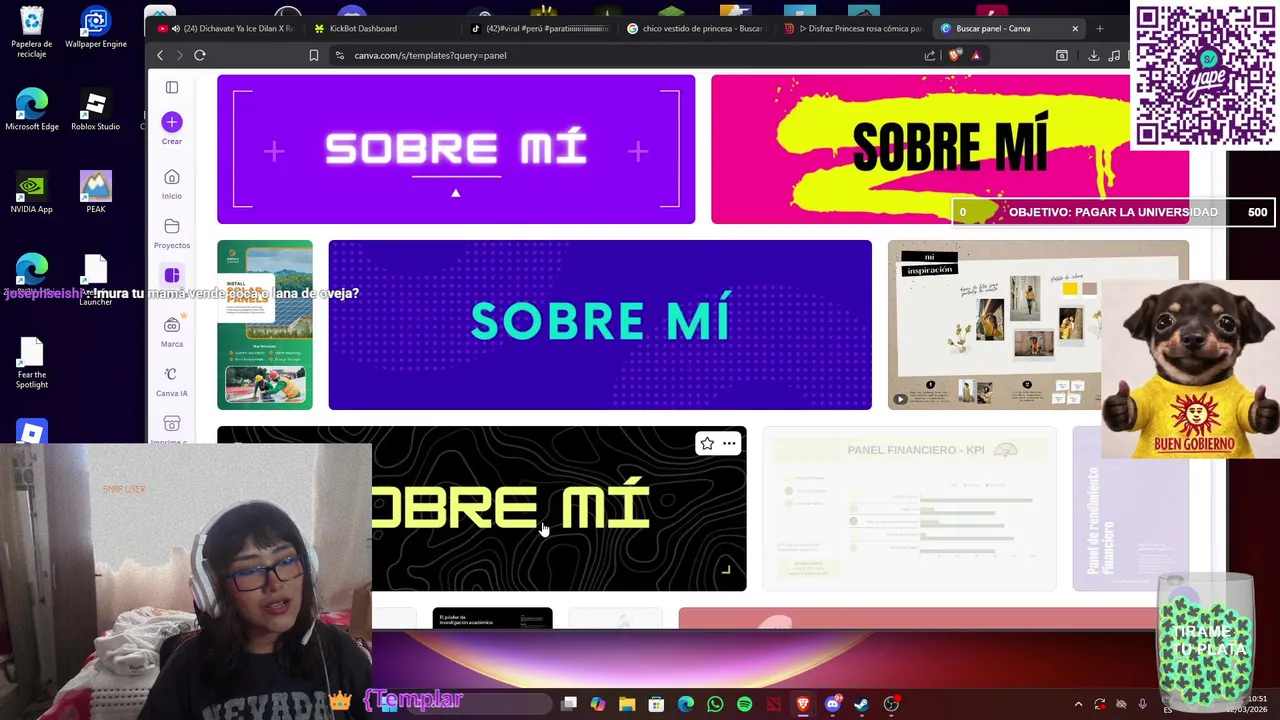
Task: Toggle the Canva sidebar panel icon
Action: [x=172, y=88]
